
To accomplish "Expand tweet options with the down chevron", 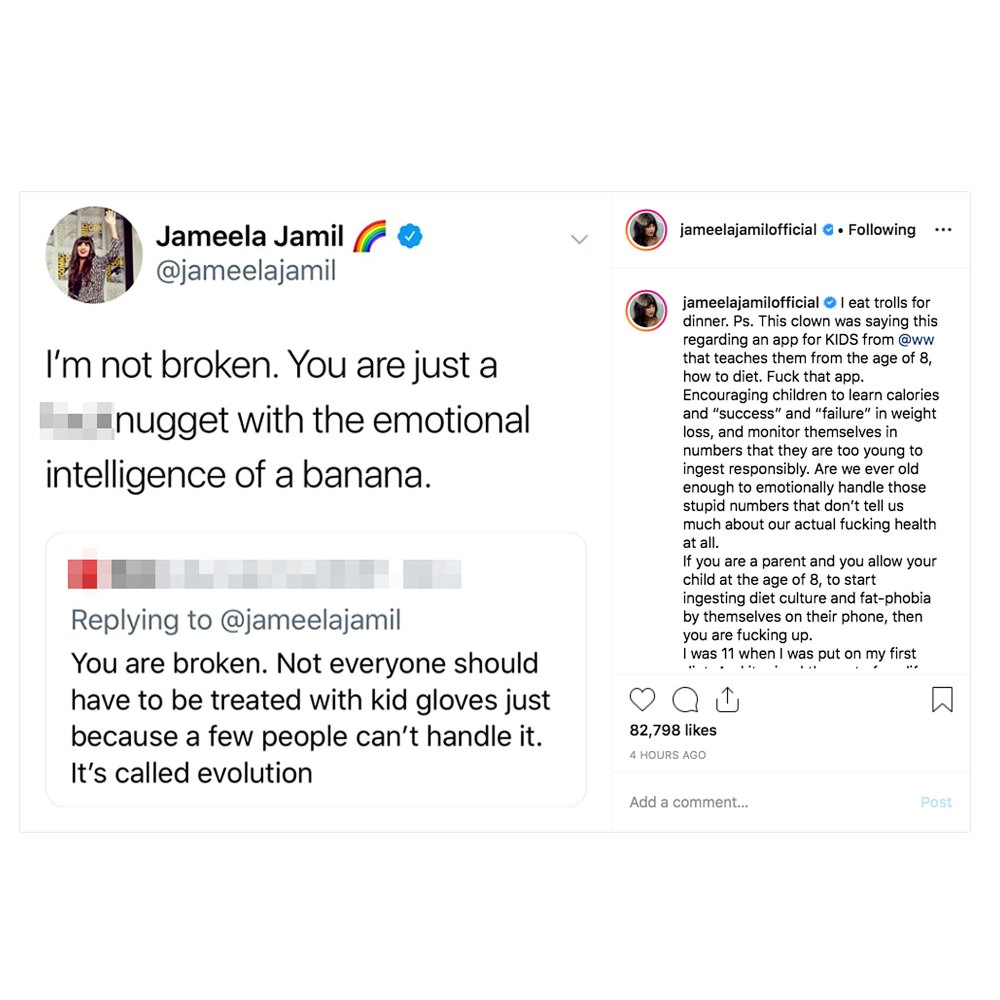I will [x=579, y=239].
